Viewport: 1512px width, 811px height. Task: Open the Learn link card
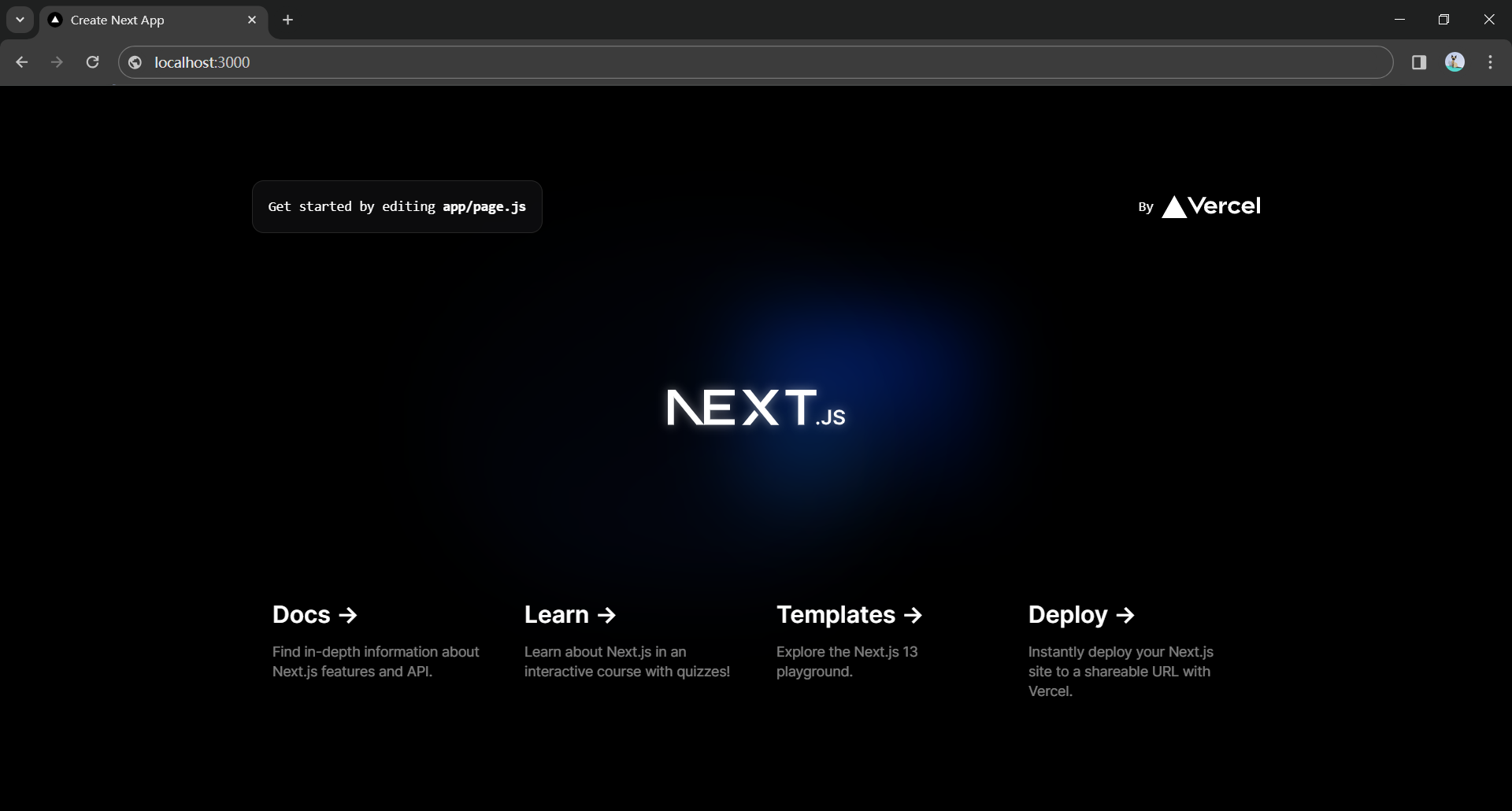[630, 642]
